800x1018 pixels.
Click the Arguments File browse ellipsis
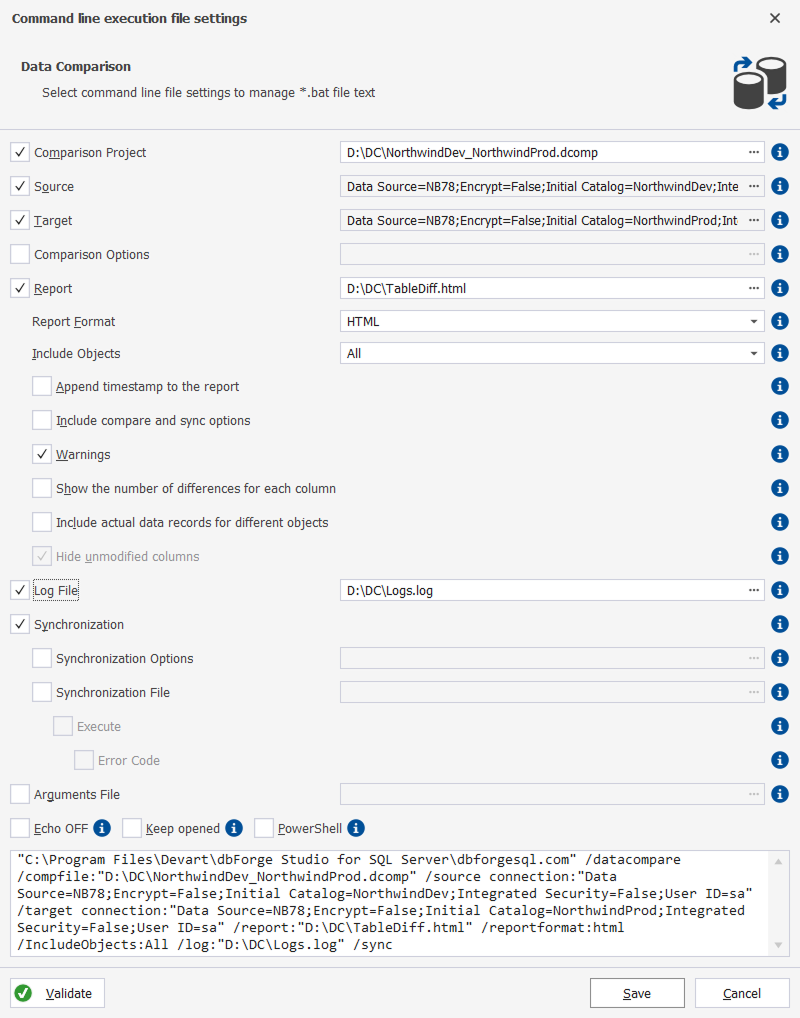tap(755, 794)
